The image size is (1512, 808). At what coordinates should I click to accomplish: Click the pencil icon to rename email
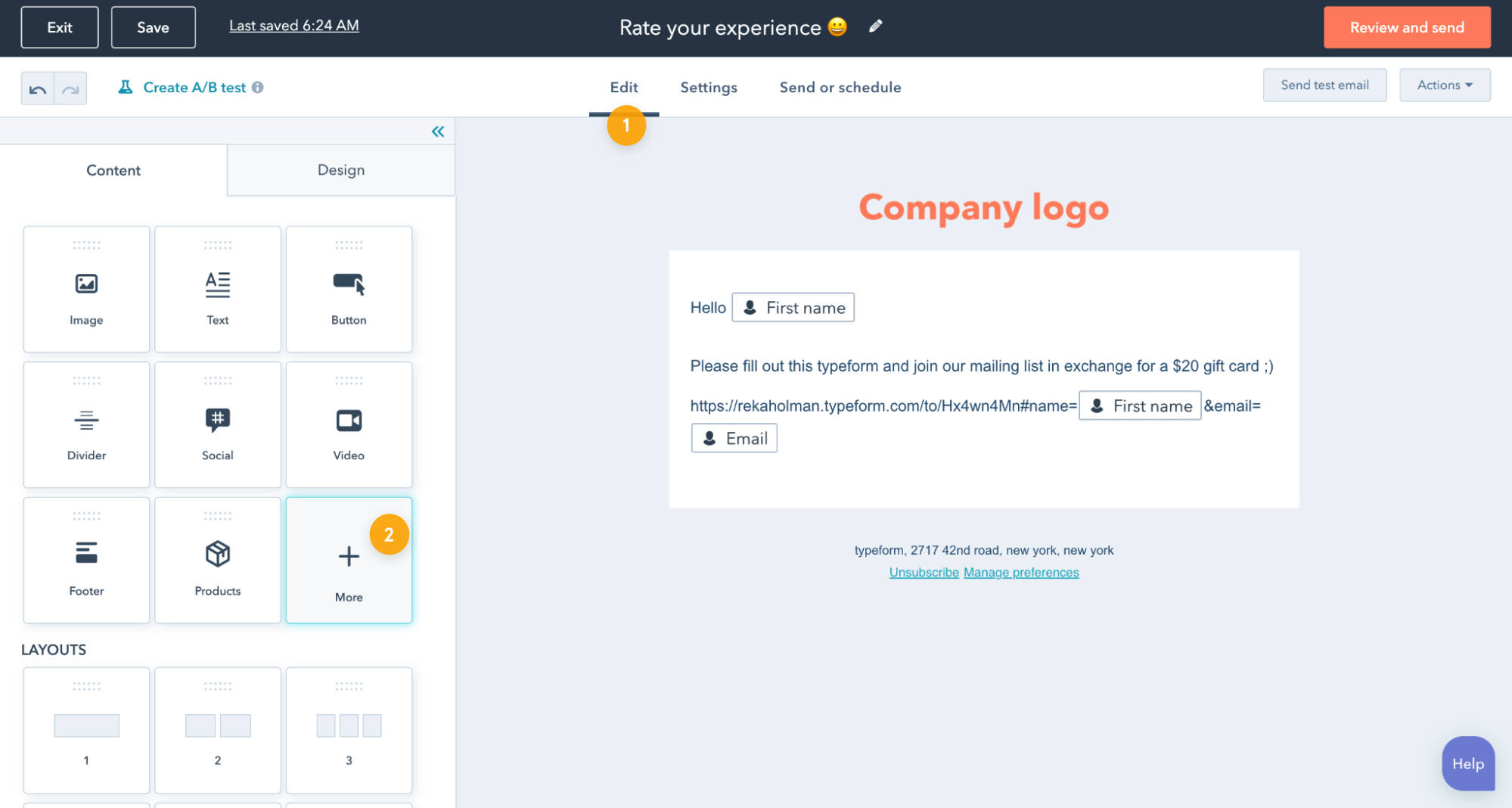pyautogui.click(x=875, y=26)
